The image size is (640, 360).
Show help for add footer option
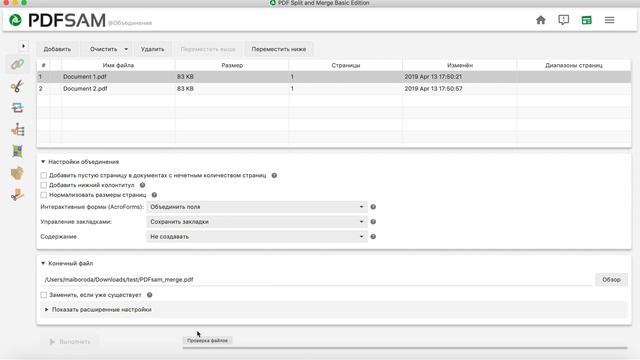click(x=142, y=185)
